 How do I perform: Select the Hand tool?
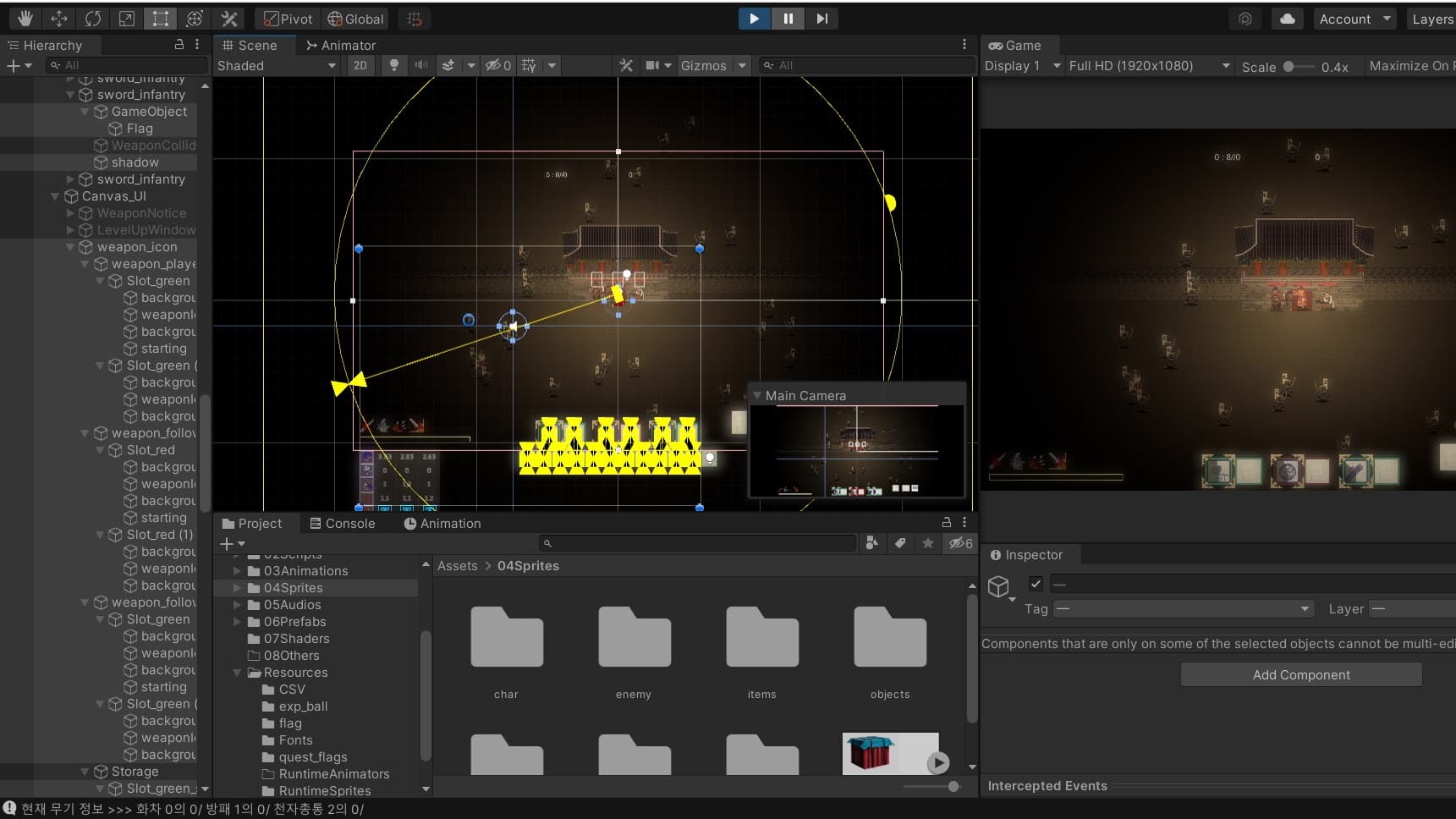[x=25, y=19]
